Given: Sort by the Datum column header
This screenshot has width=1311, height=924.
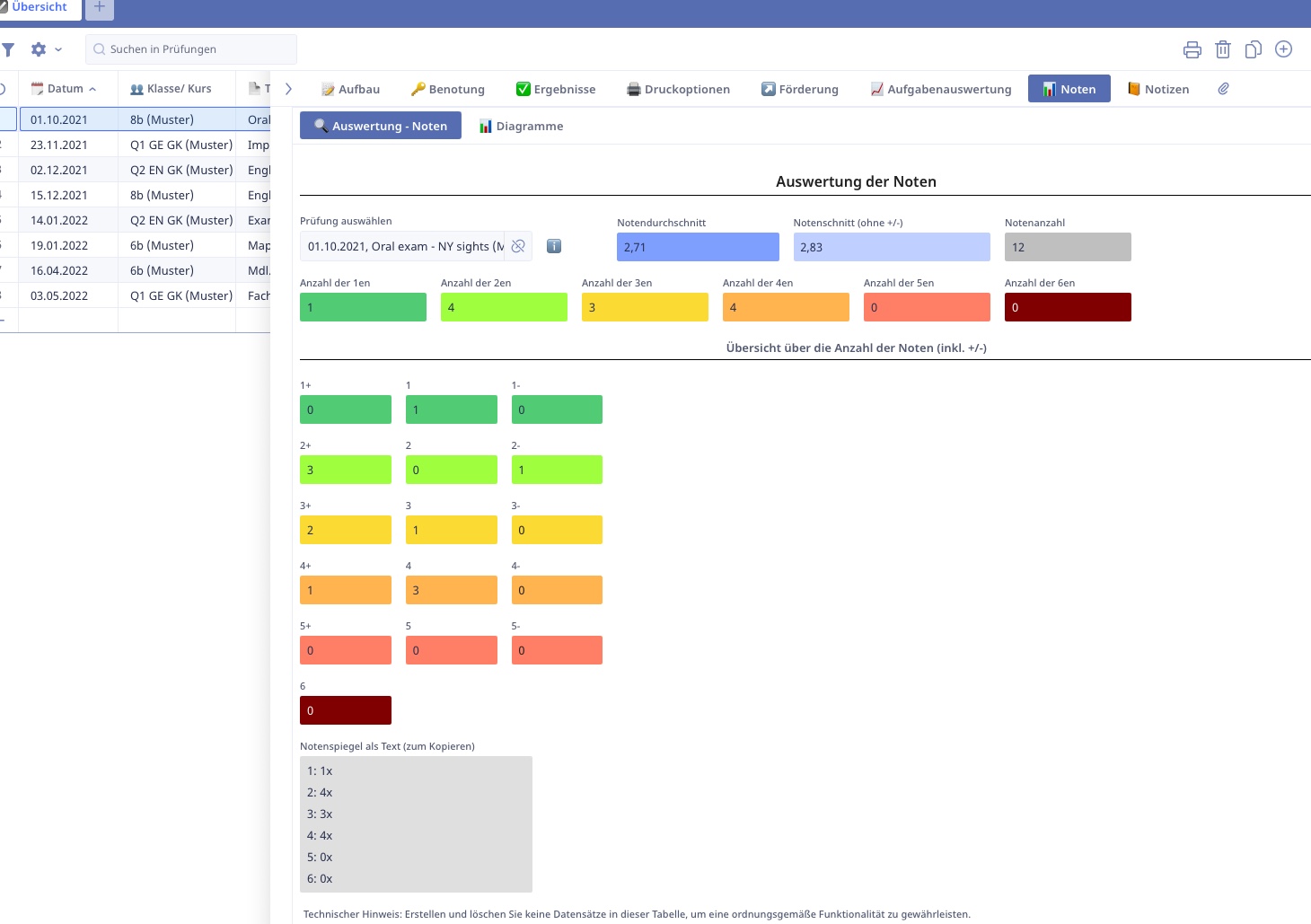Looking at the screenshot, I should tap(68, 89).
